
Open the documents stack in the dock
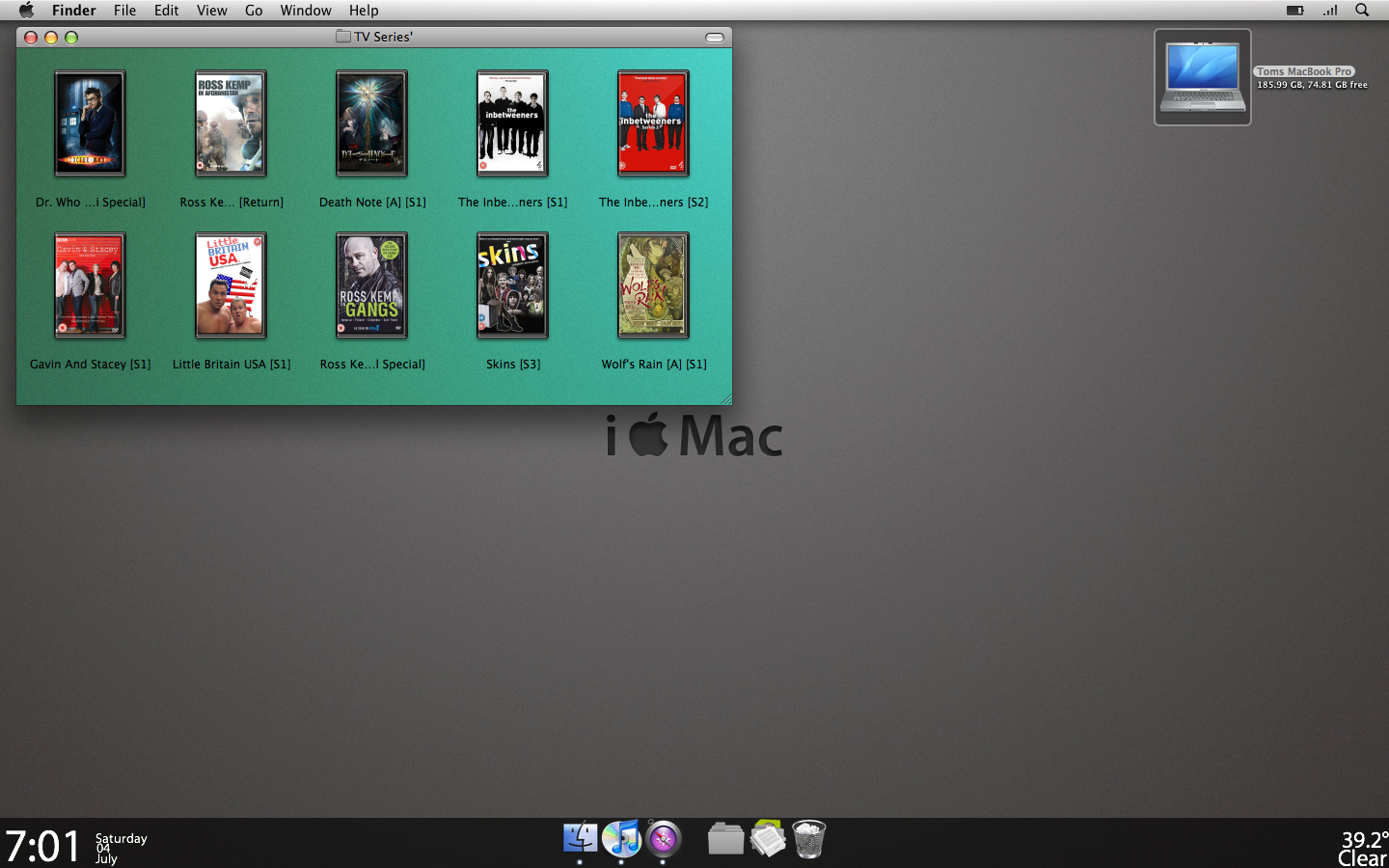pos(768,839)
